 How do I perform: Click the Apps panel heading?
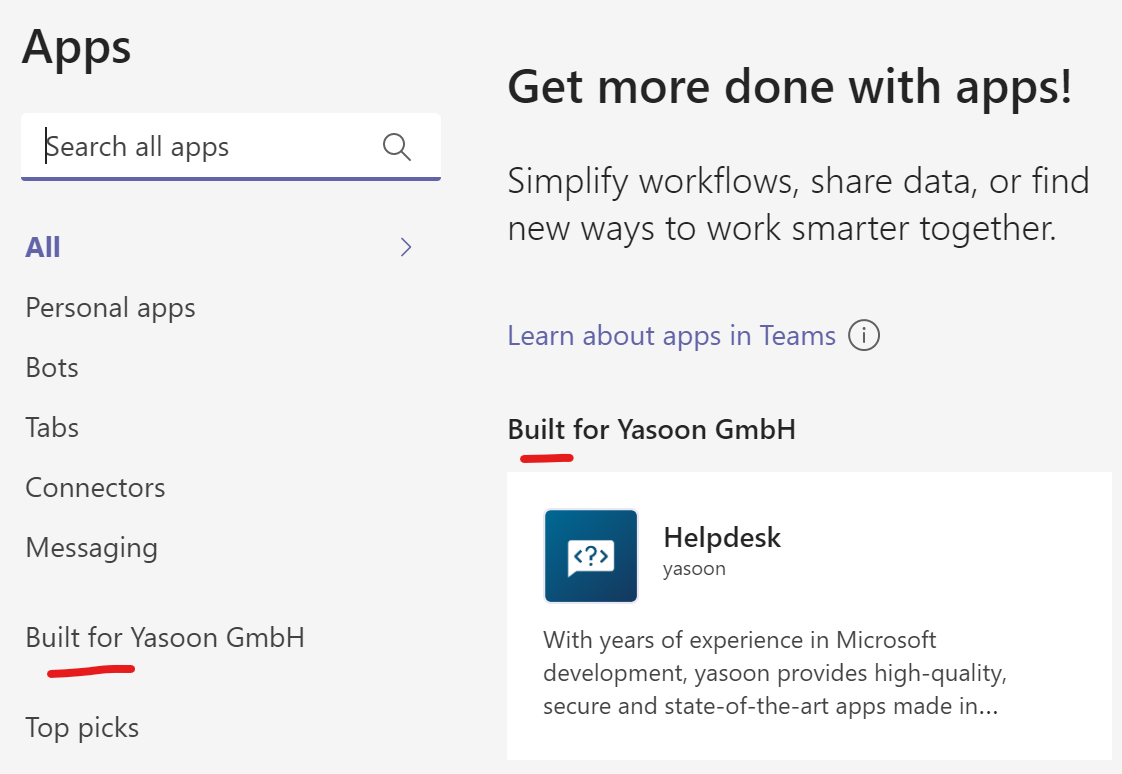coord(76,46)
